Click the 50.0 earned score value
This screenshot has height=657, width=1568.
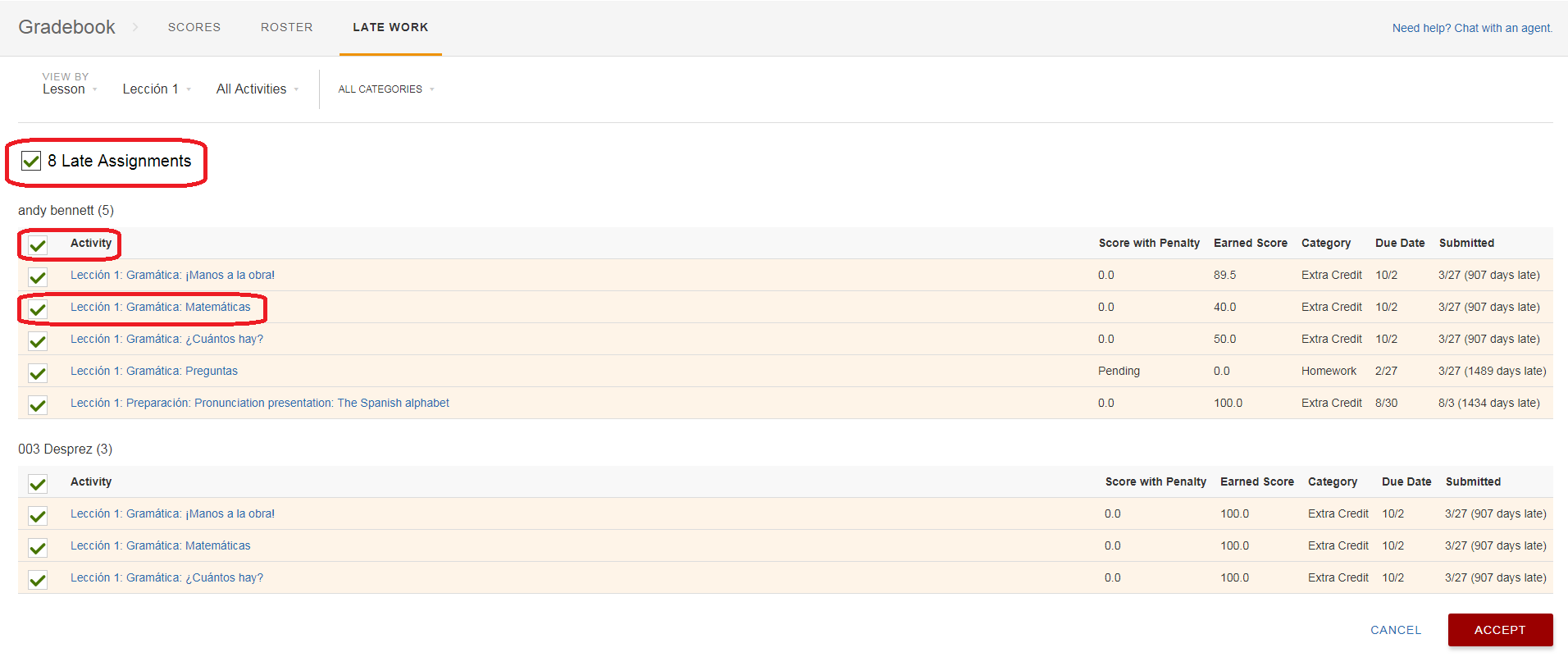coord(1225,339)
